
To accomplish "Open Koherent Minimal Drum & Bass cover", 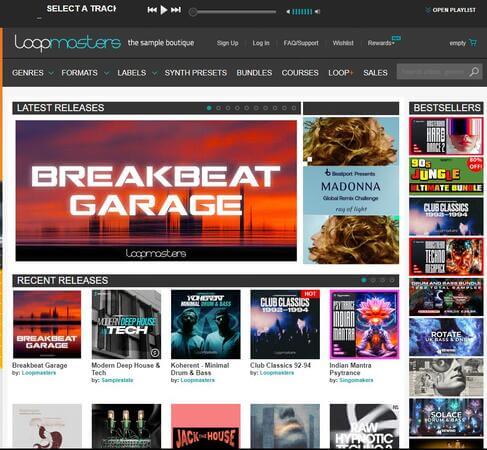I will pyautogui.click(x=206, y=324).
